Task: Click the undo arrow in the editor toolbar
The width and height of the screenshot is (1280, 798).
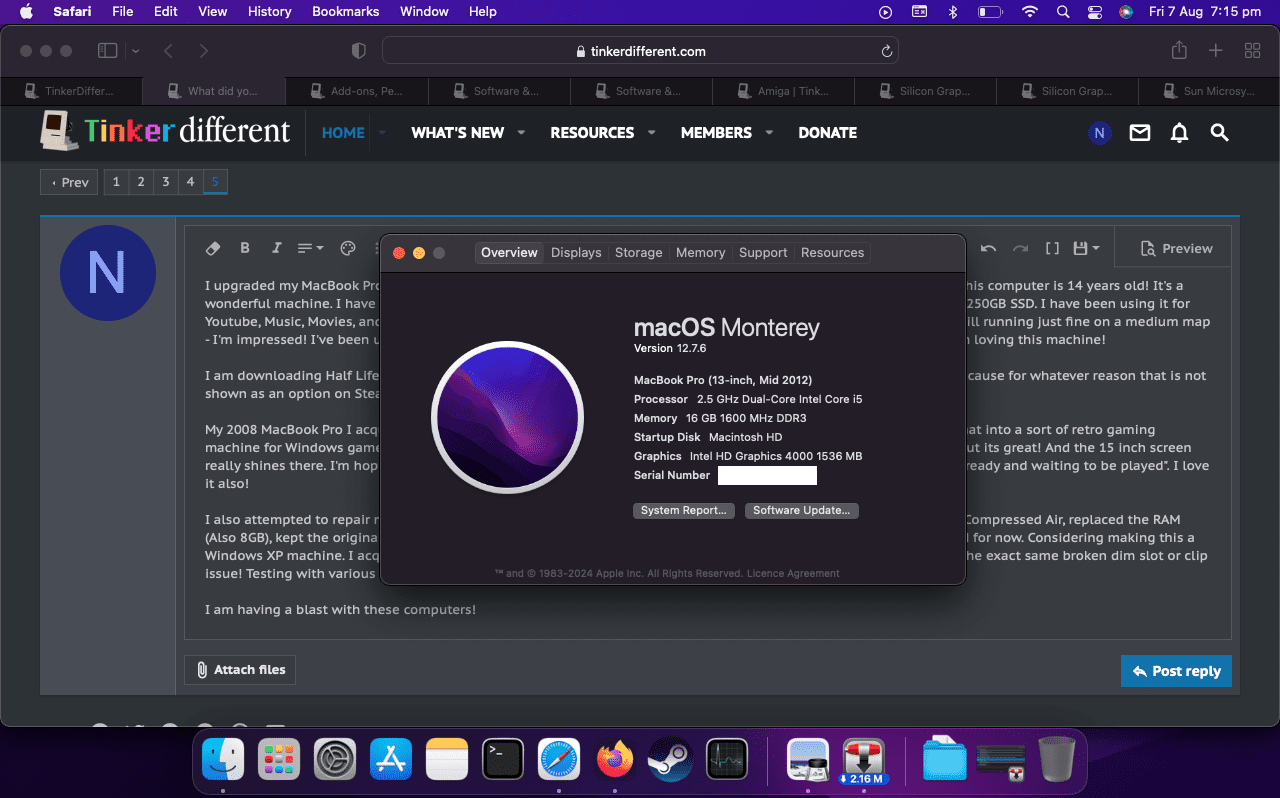Action: click(988, 248)
